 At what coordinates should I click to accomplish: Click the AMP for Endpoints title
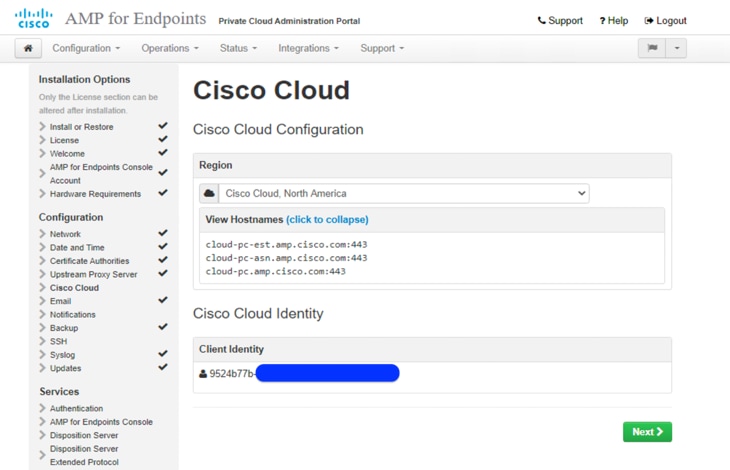click(135, 19)
